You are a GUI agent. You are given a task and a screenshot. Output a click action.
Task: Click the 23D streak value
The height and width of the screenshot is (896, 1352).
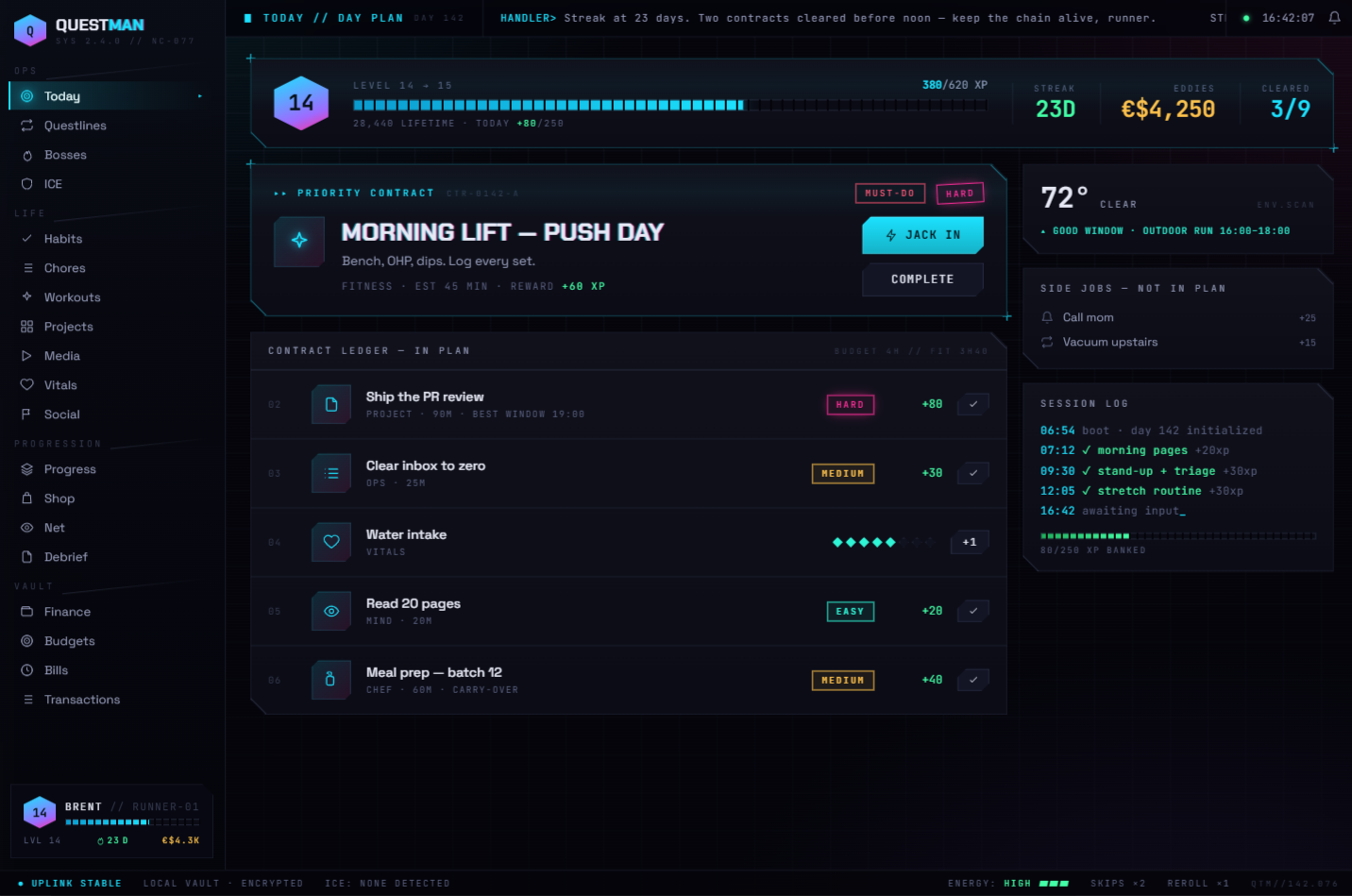(x=1056, y=110)
